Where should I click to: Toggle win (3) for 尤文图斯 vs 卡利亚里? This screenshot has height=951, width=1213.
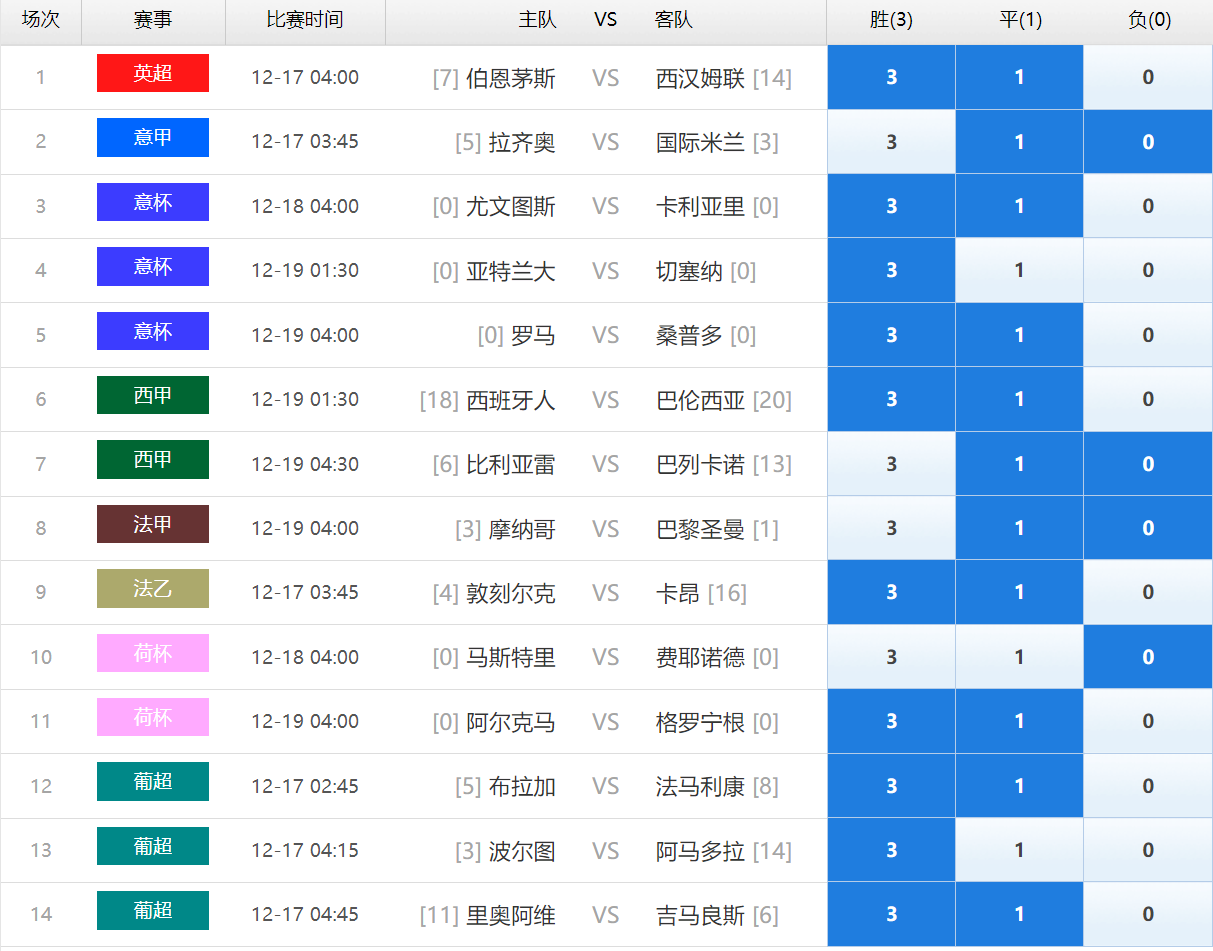click(x=891, y=206)
